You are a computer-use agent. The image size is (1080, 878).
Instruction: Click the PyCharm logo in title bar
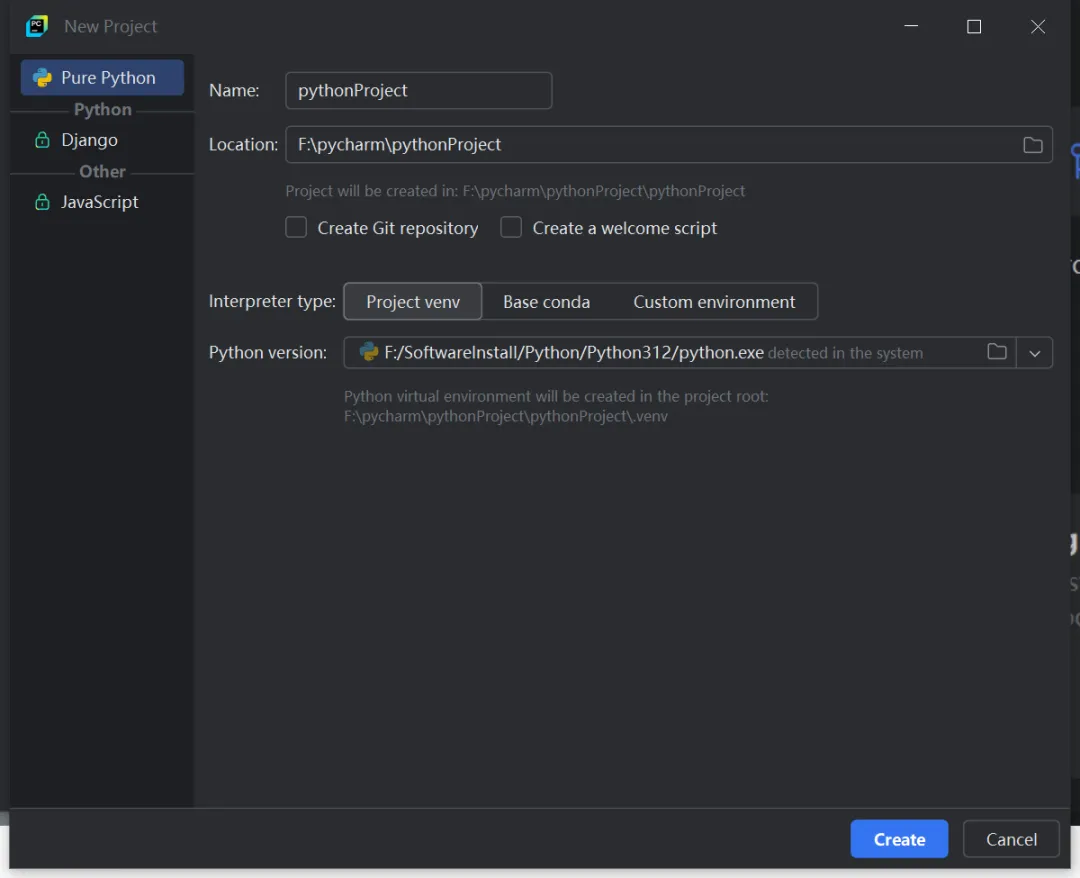coord(37,26)
